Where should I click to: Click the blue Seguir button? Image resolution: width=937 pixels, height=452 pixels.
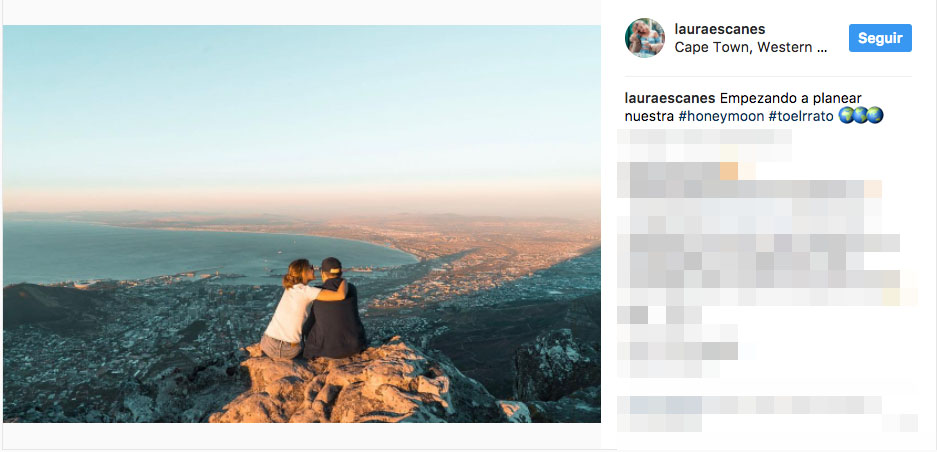click(880, 38)
